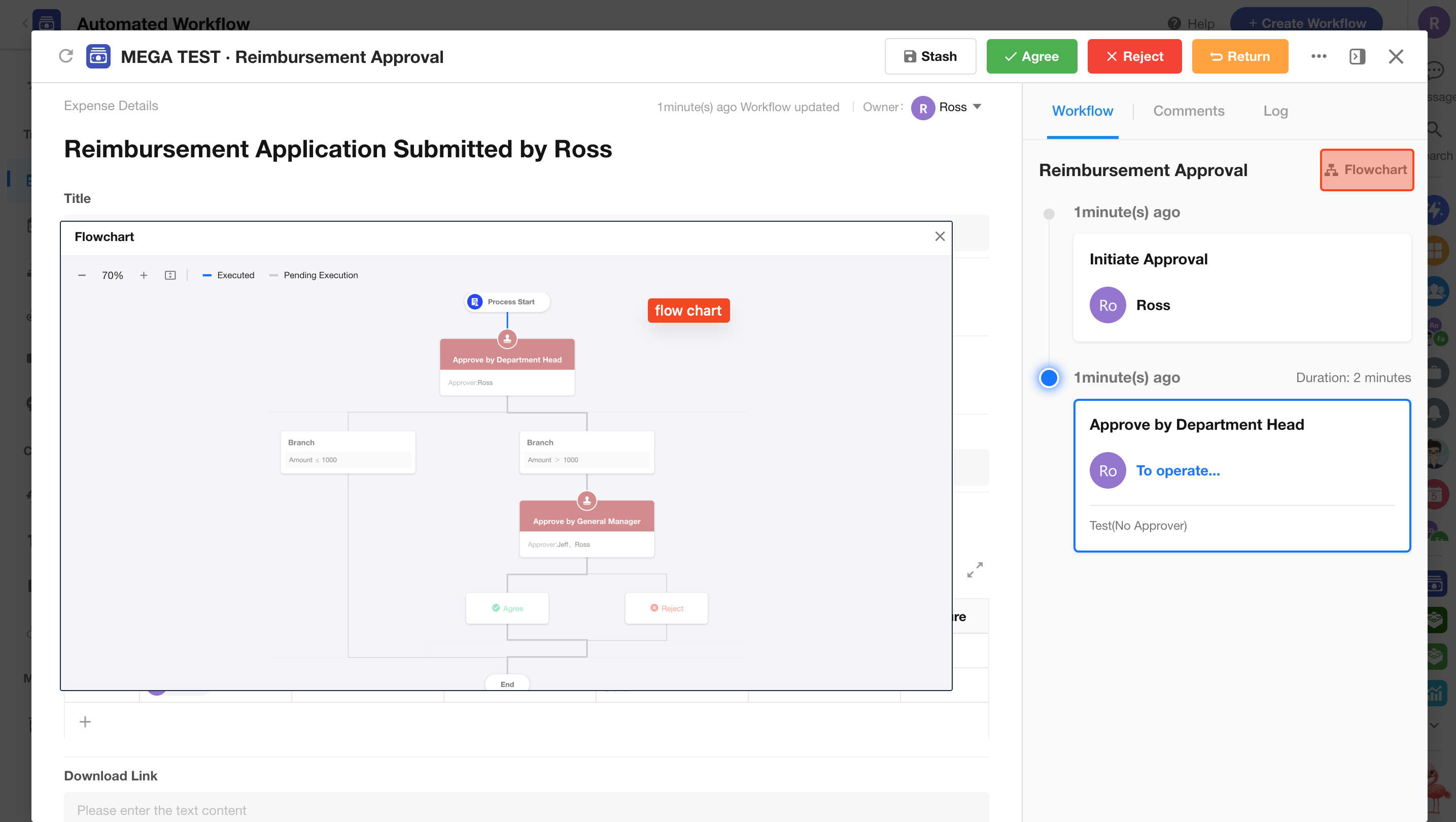Zoom out the flowchart with minus icon
This screenshot has width=1456, height=822.
pos(82,276)
